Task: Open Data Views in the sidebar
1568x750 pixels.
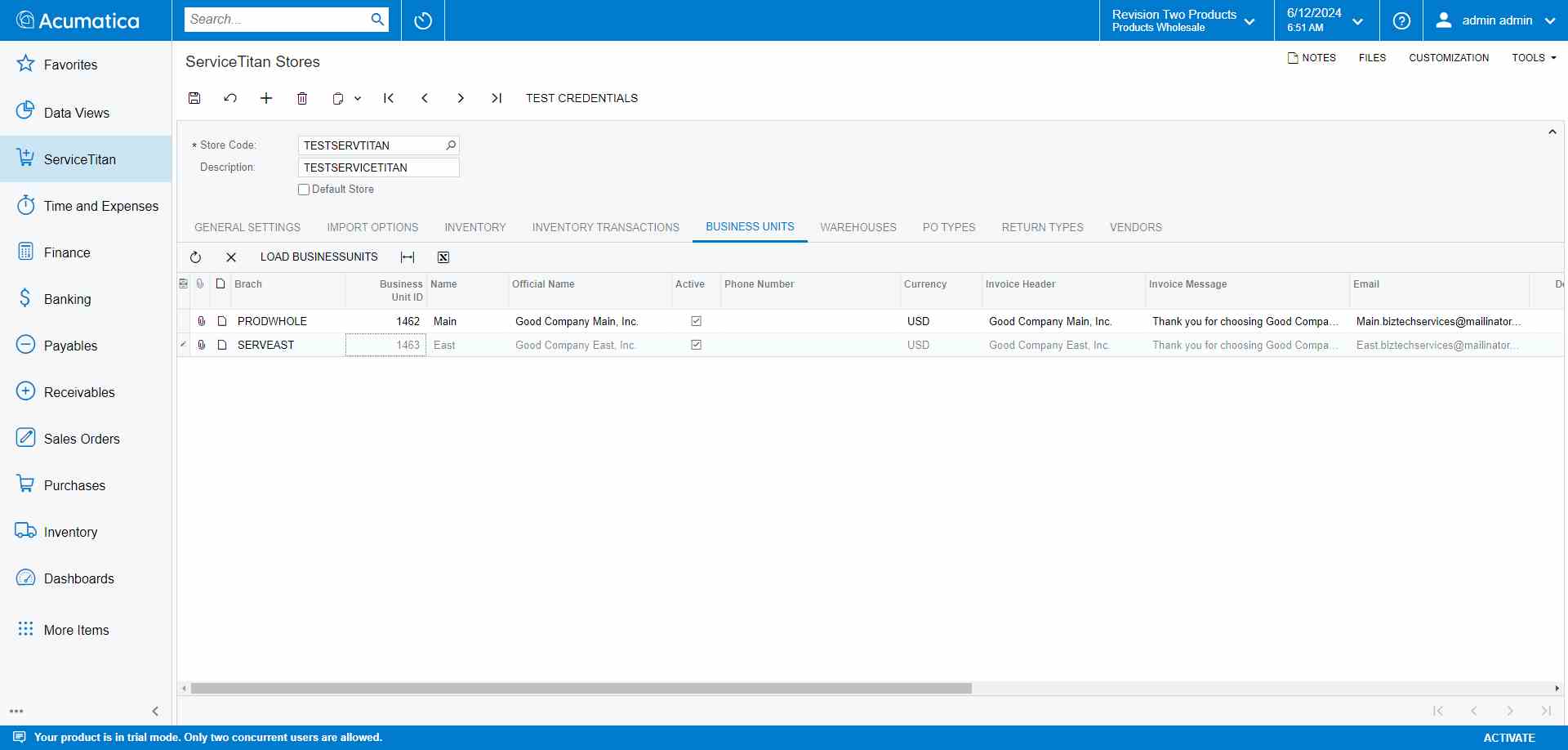Action: tap(86, 113)
